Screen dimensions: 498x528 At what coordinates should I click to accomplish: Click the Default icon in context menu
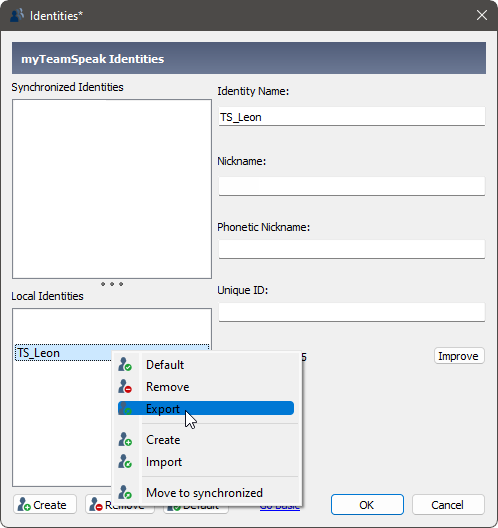(125, 365)
